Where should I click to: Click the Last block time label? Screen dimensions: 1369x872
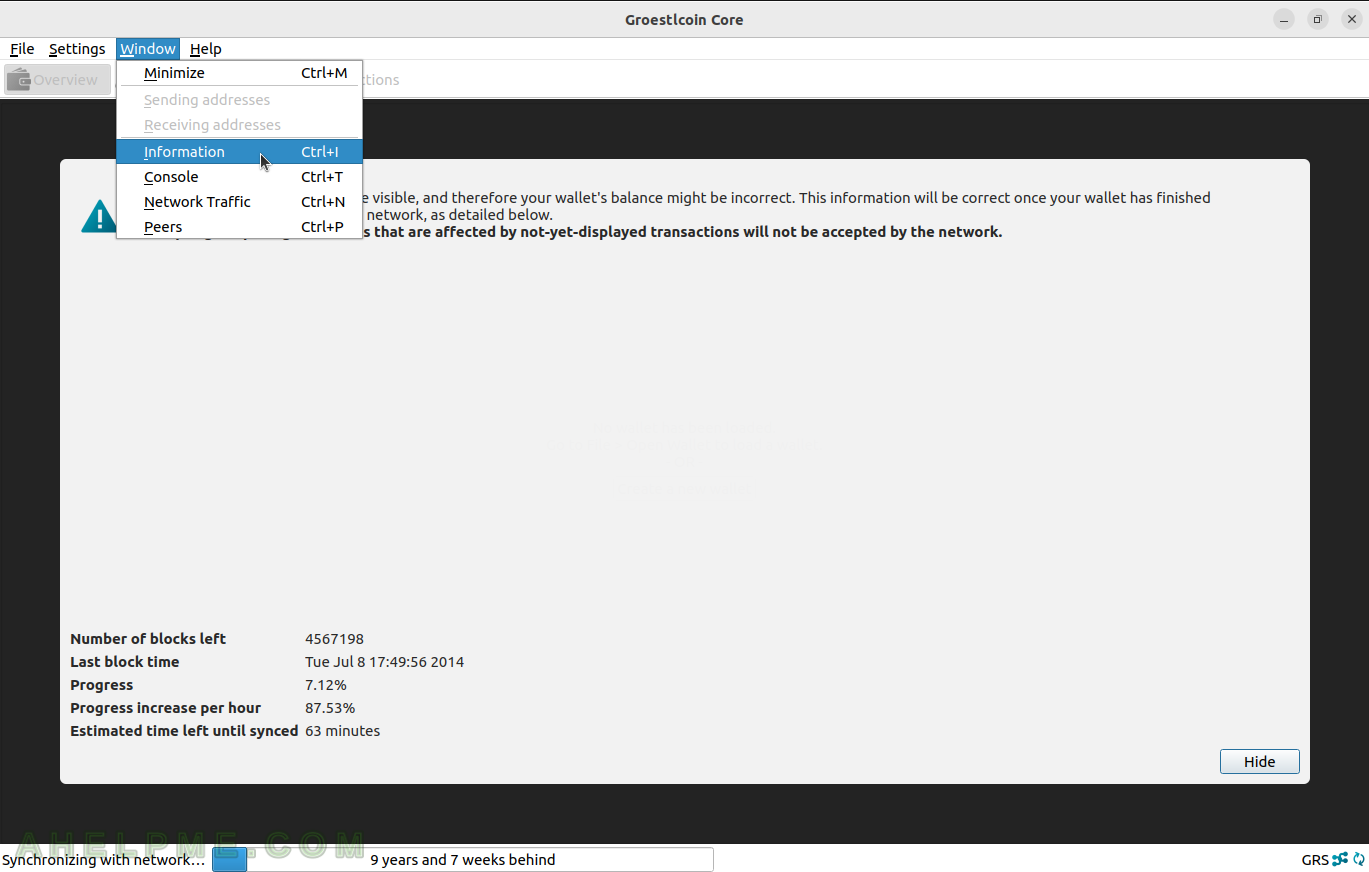(125, 662)
